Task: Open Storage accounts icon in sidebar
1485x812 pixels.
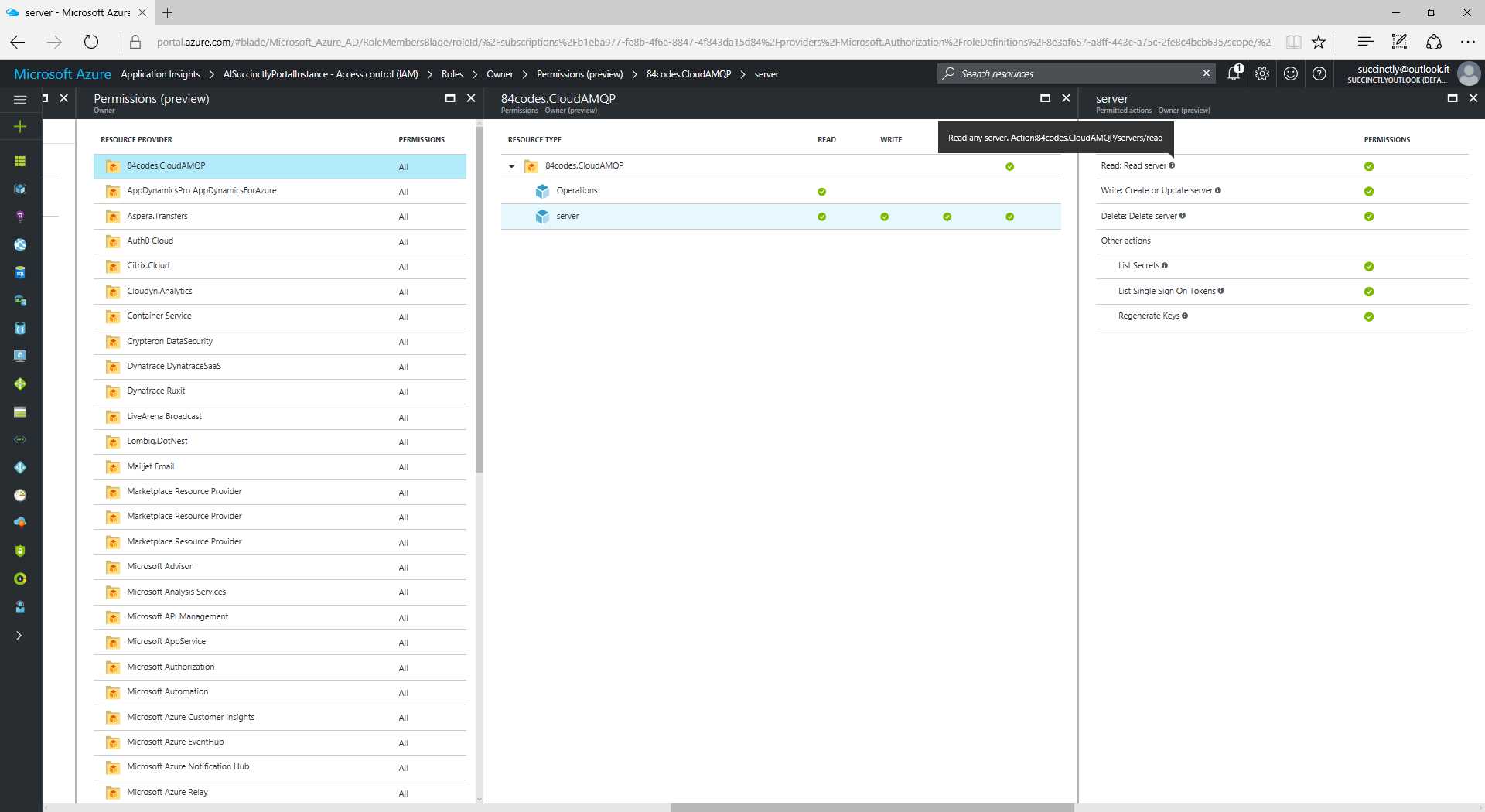Action: [20, 412]
